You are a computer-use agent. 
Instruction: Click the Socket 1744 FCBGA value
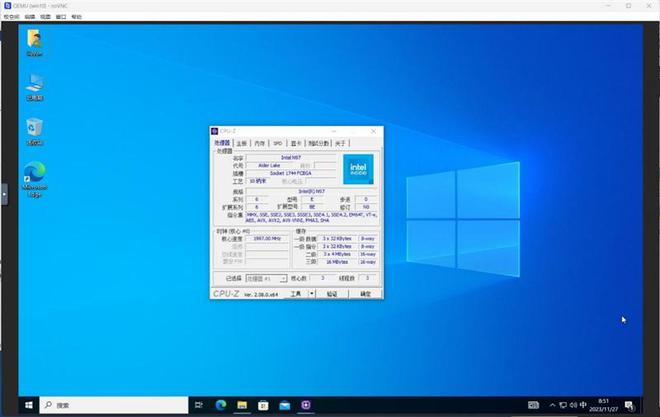pyautogui.click(x=291, y=173)
